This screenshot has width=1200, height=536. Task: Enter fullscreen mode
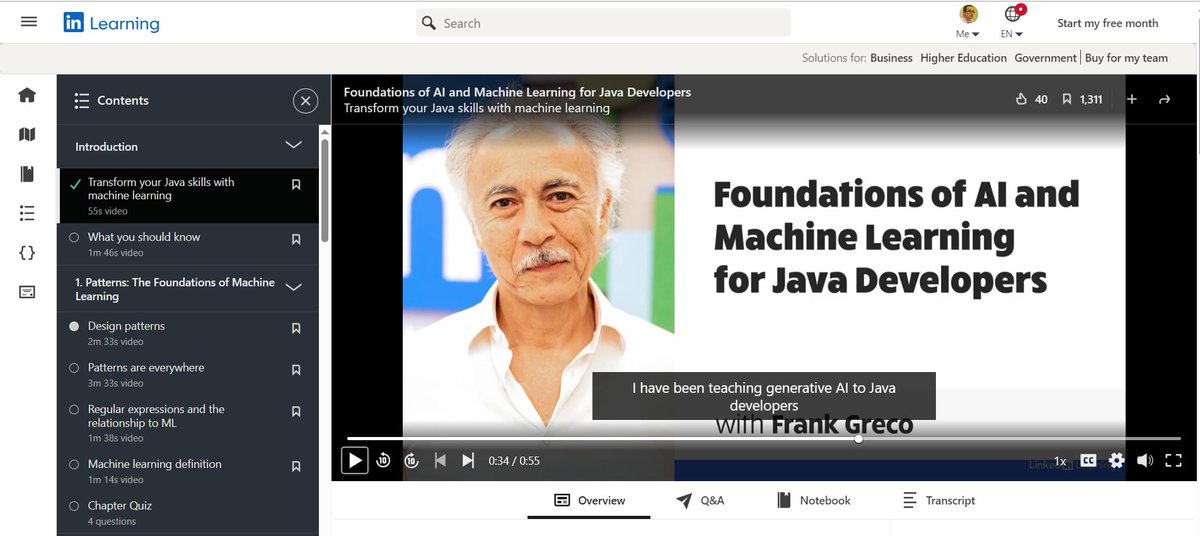click(x=1173, y=461)
